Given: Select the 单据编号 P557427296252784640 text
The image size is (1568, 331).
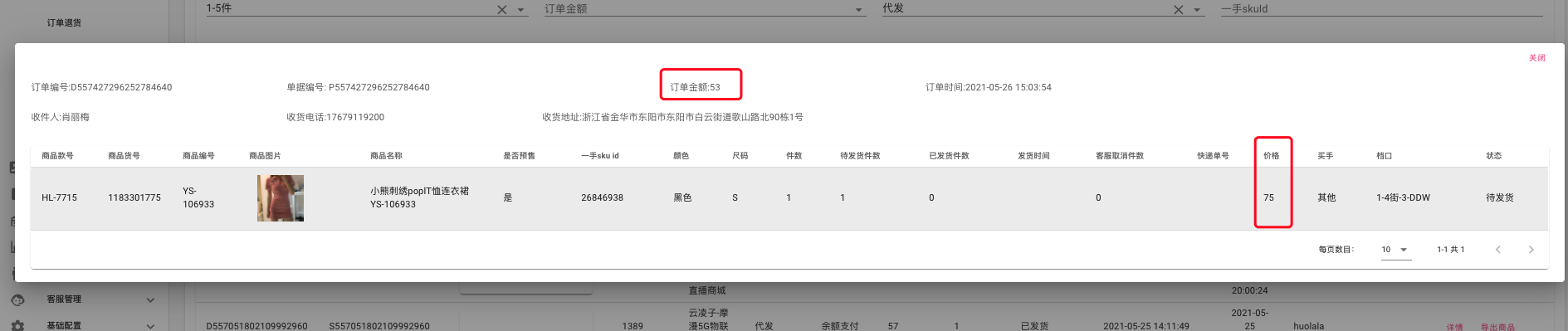Looking at the screenshot, I should point(358,87).
